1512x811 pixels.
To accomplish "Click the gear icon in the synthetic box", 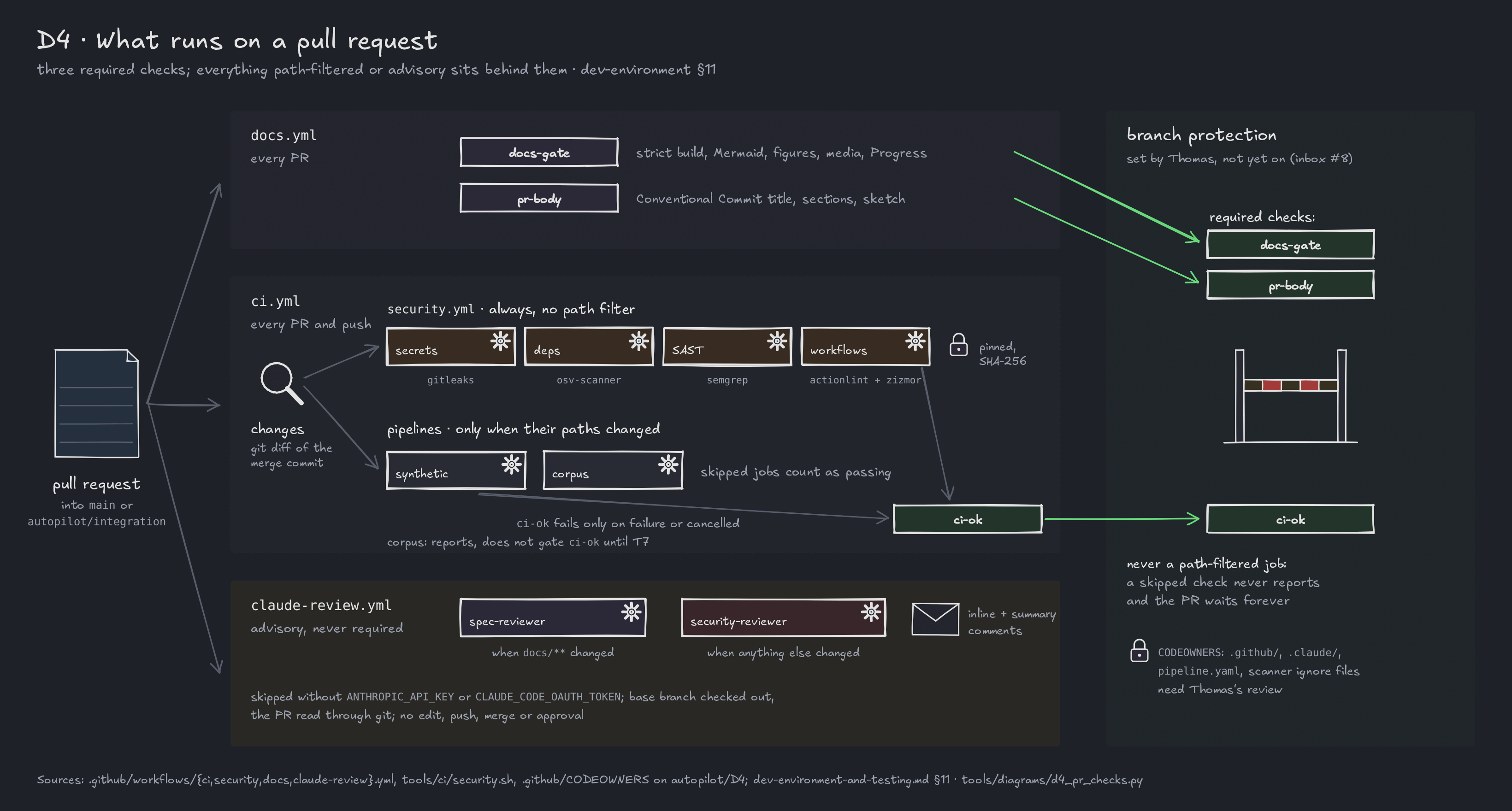I will (512, 465).
